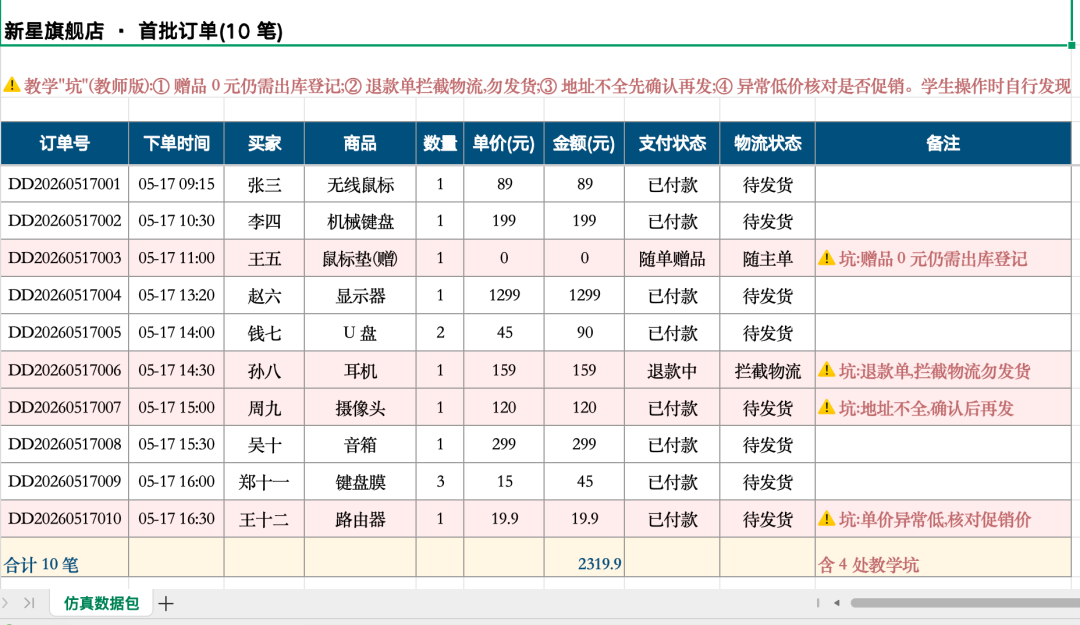Select note 坑:赠品 0 元仍需出库登记
Image resolution: width=1080 pixels, height=625 pixels.
coord(943,258)
